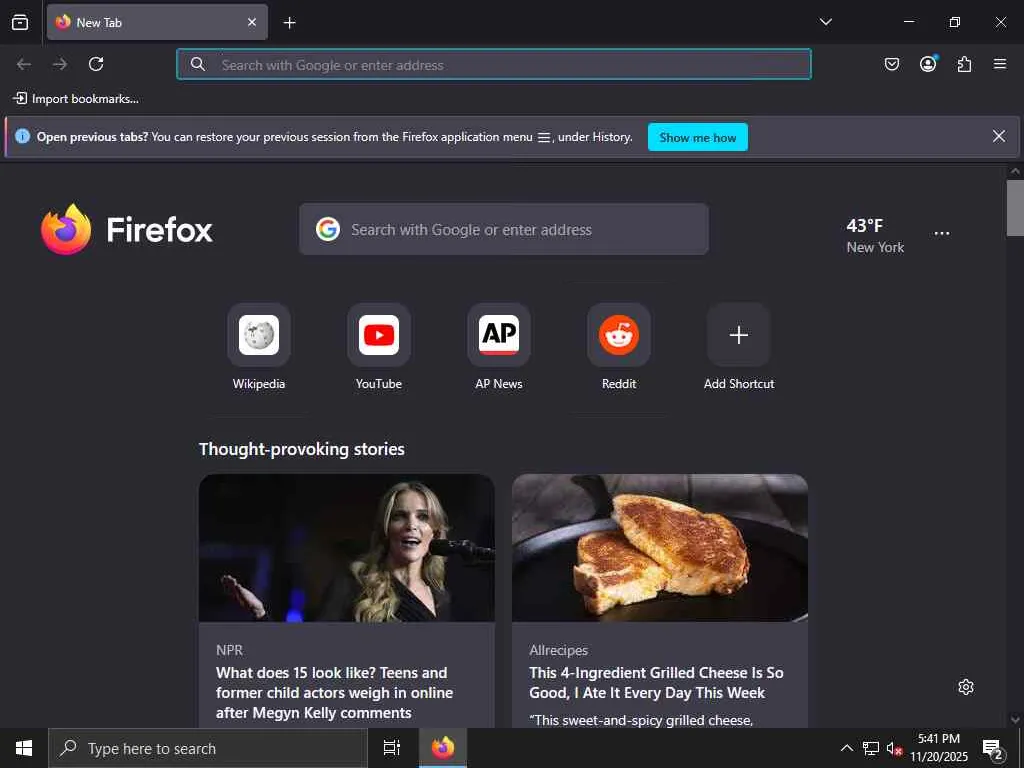Screen dimensions: 1024x768
Task: Open the Windows notification center
Action: pyautogui.click(x=993, y=748)
